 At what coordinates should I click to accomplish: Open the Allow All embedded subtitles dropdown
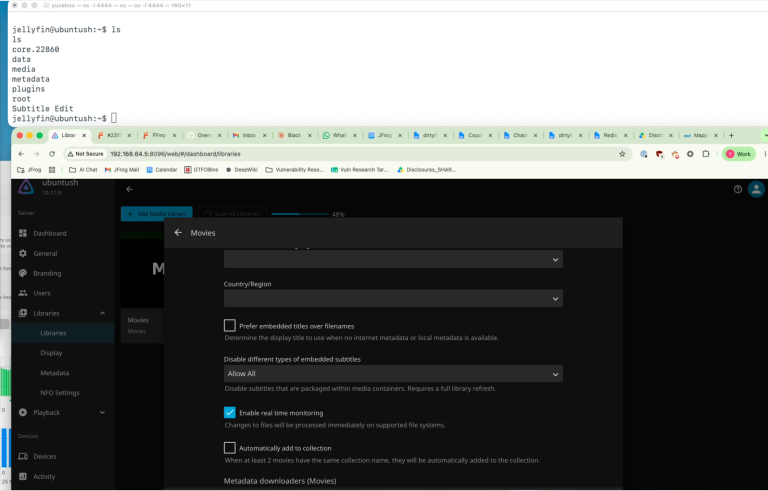coord(393,374)
